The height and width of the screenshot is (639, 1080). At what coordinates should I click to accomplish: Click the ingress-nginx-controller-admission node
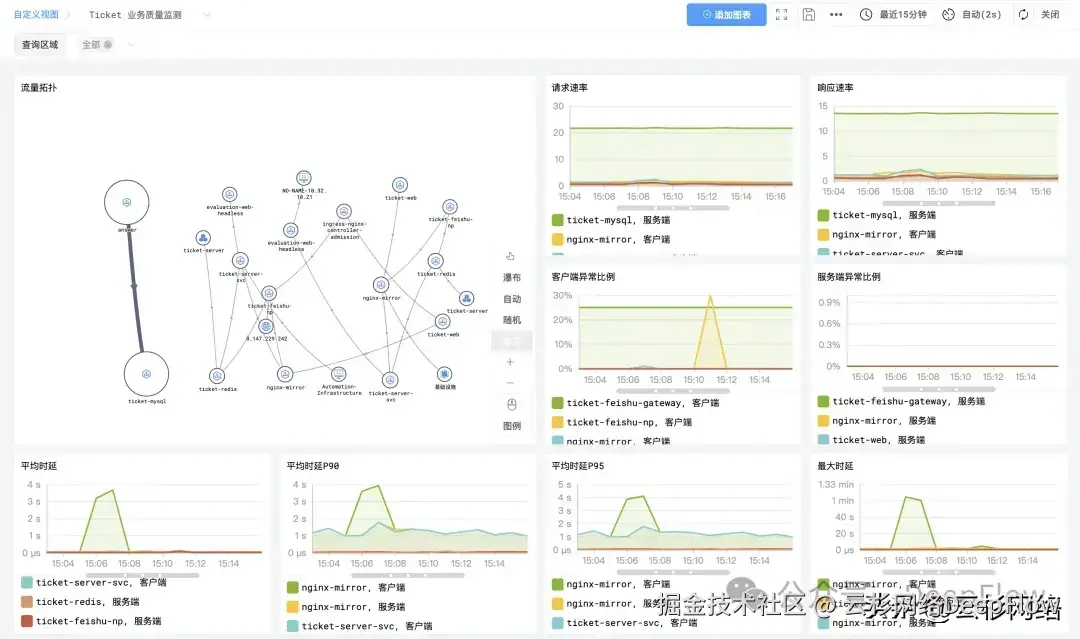[344, 211]
